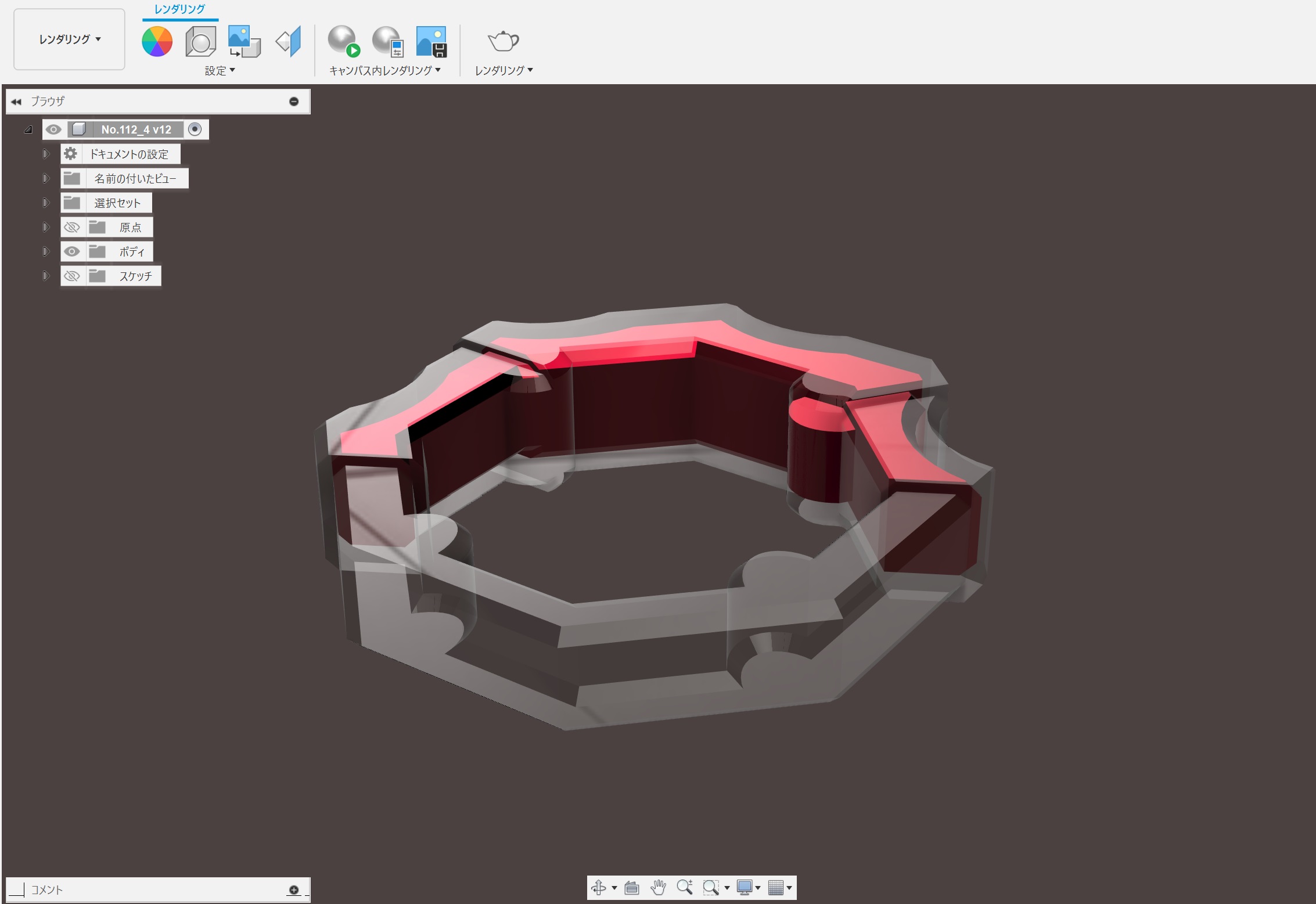Image resolution: width=1316 pixels, height=904 pixels.
Task: Collapse the ブラウザ panel with the minus button
Action: point(294,101)
